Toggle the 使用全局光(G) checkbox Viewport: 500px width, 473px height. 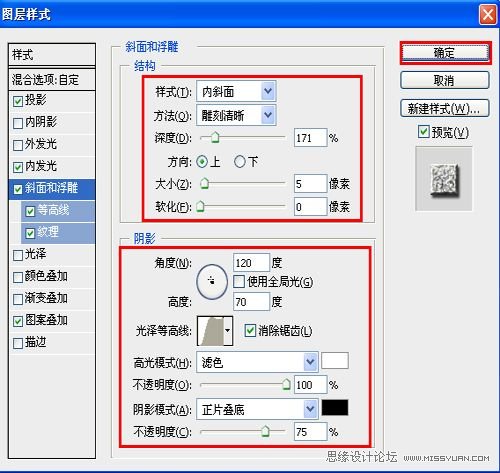click(x=239, y=282)
